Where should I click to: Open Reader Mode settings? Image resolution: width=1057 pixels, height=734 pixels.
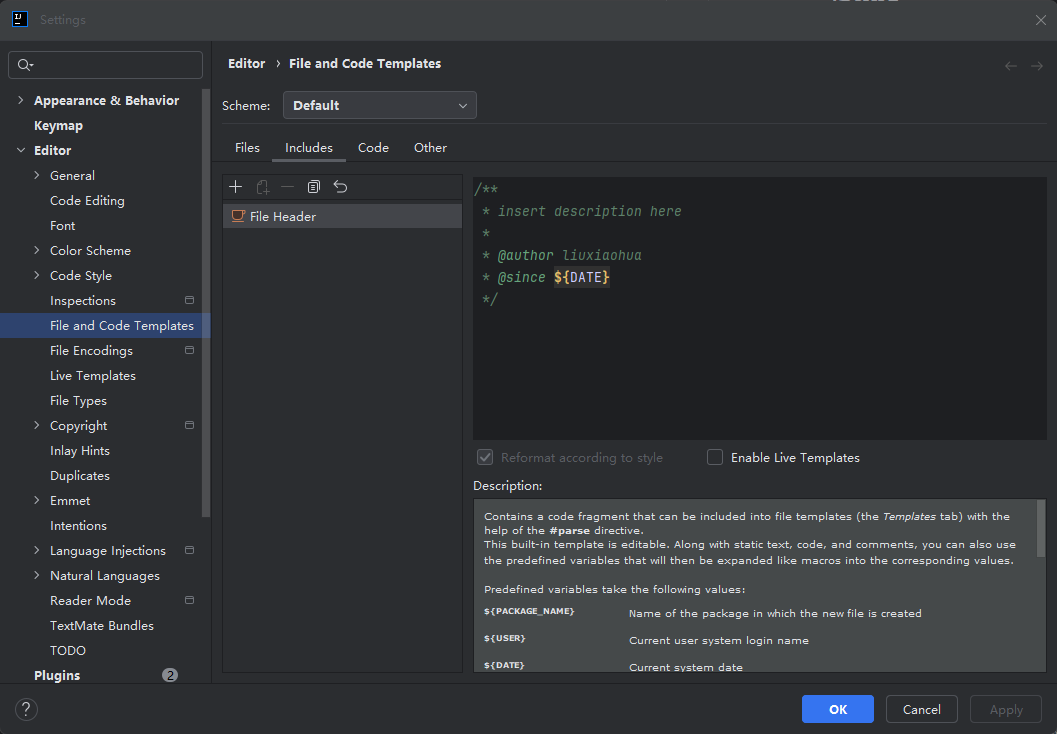[90, 600]
